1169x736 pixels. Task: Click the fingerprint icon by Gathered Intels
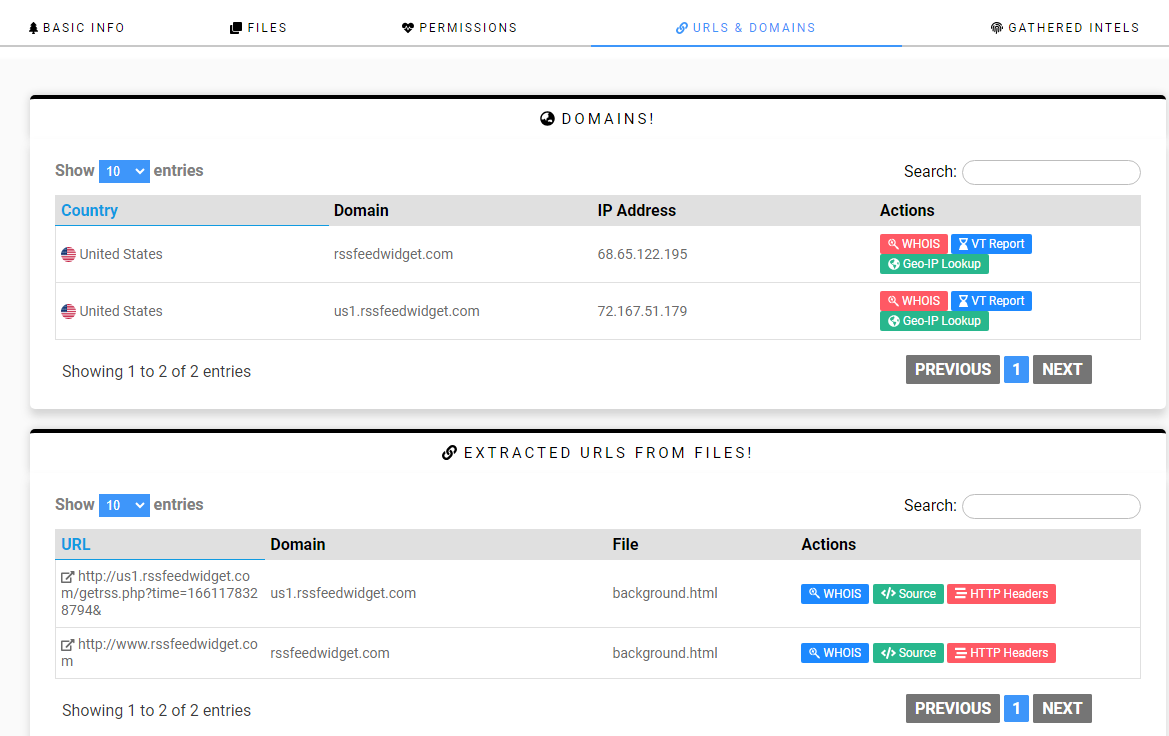click(996, 28)
